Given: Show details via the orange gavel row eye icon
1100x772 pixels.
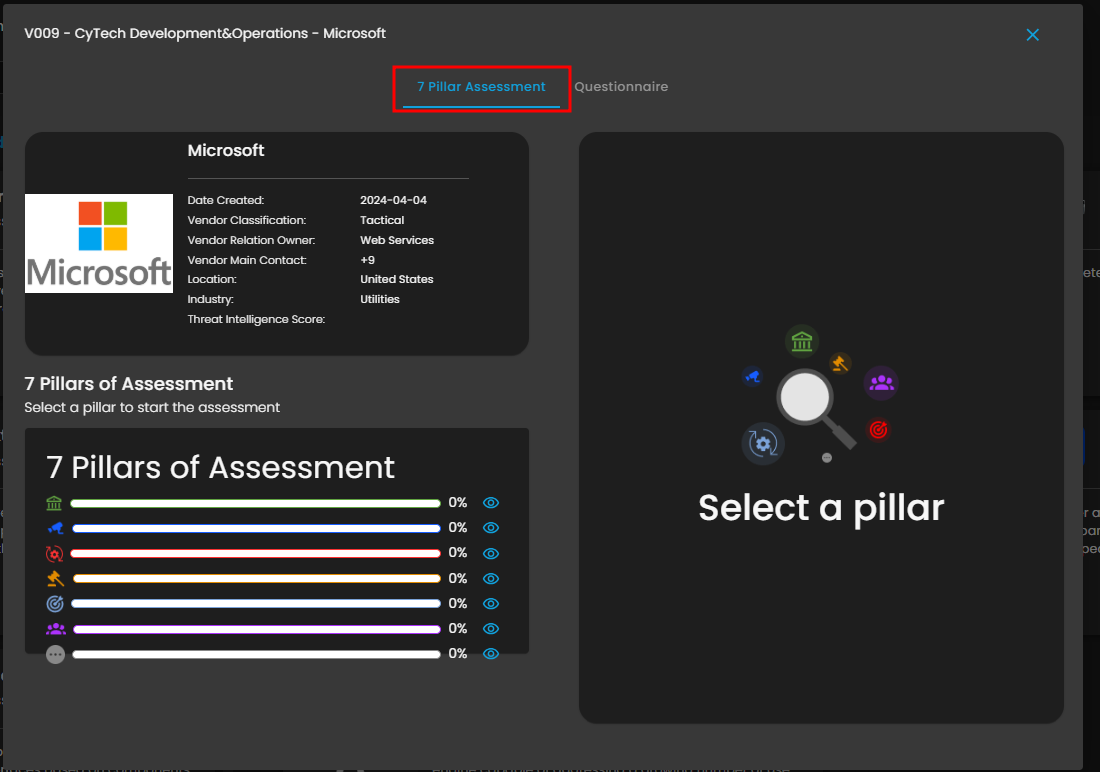Looking at the screenshot, I should pyautogui.click(x=491, y=578).
